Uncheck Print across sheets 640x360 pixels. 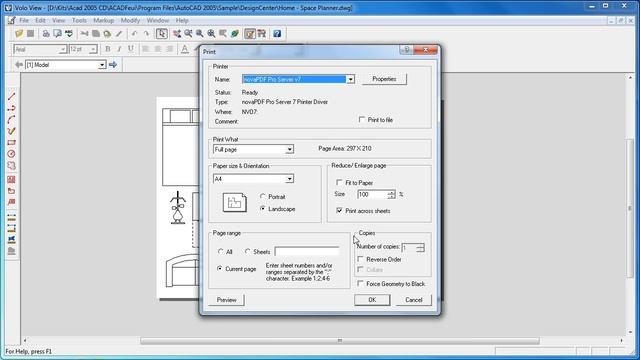339,211
